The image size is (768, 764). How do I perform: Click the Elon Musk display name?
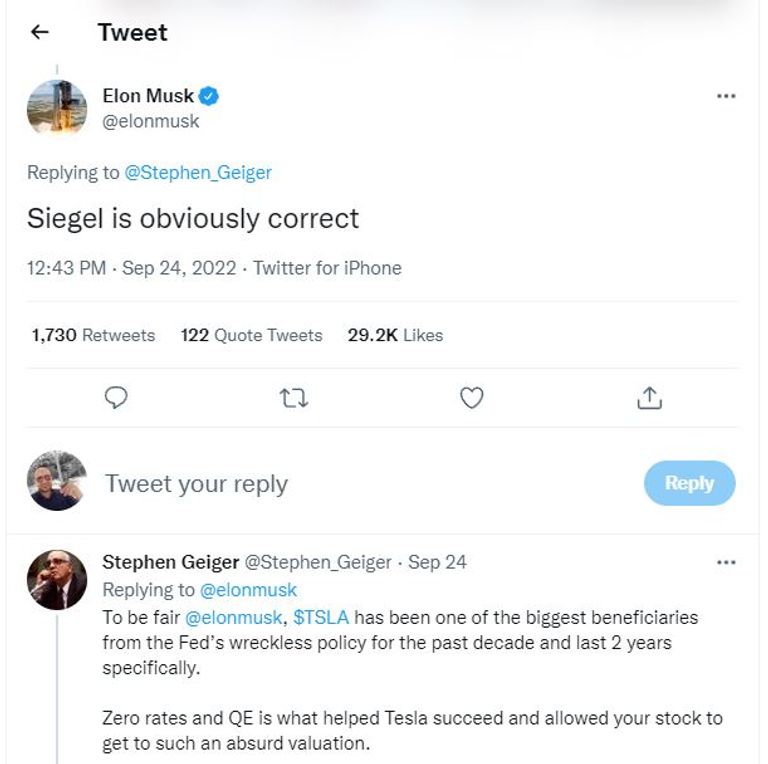point(148,96)
